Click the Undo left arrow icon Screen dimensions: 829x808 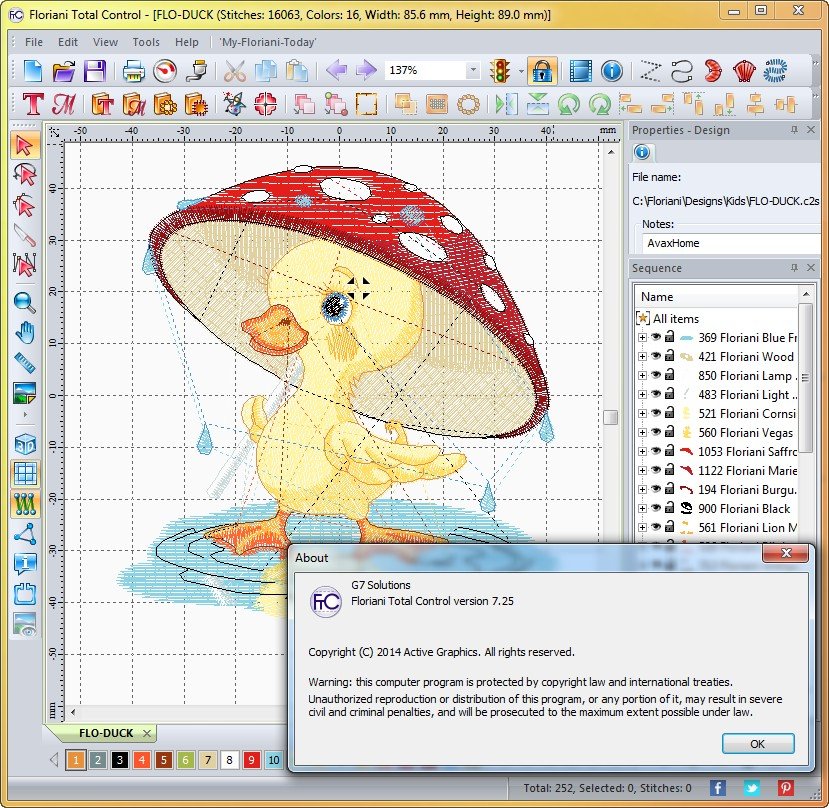[x=335, y=70]
